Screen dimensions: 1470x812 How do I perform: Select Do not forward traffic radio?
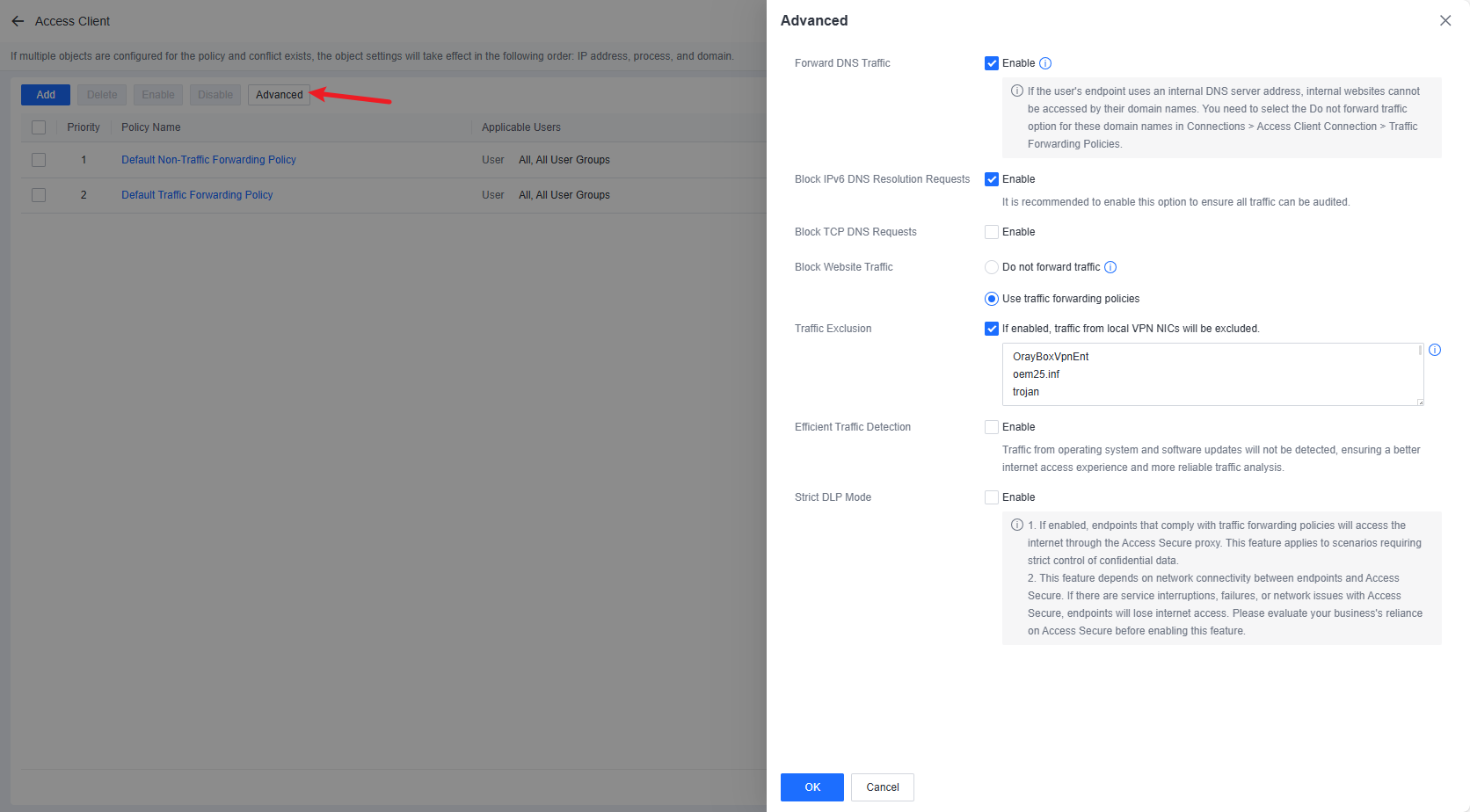tap(992, 267)
